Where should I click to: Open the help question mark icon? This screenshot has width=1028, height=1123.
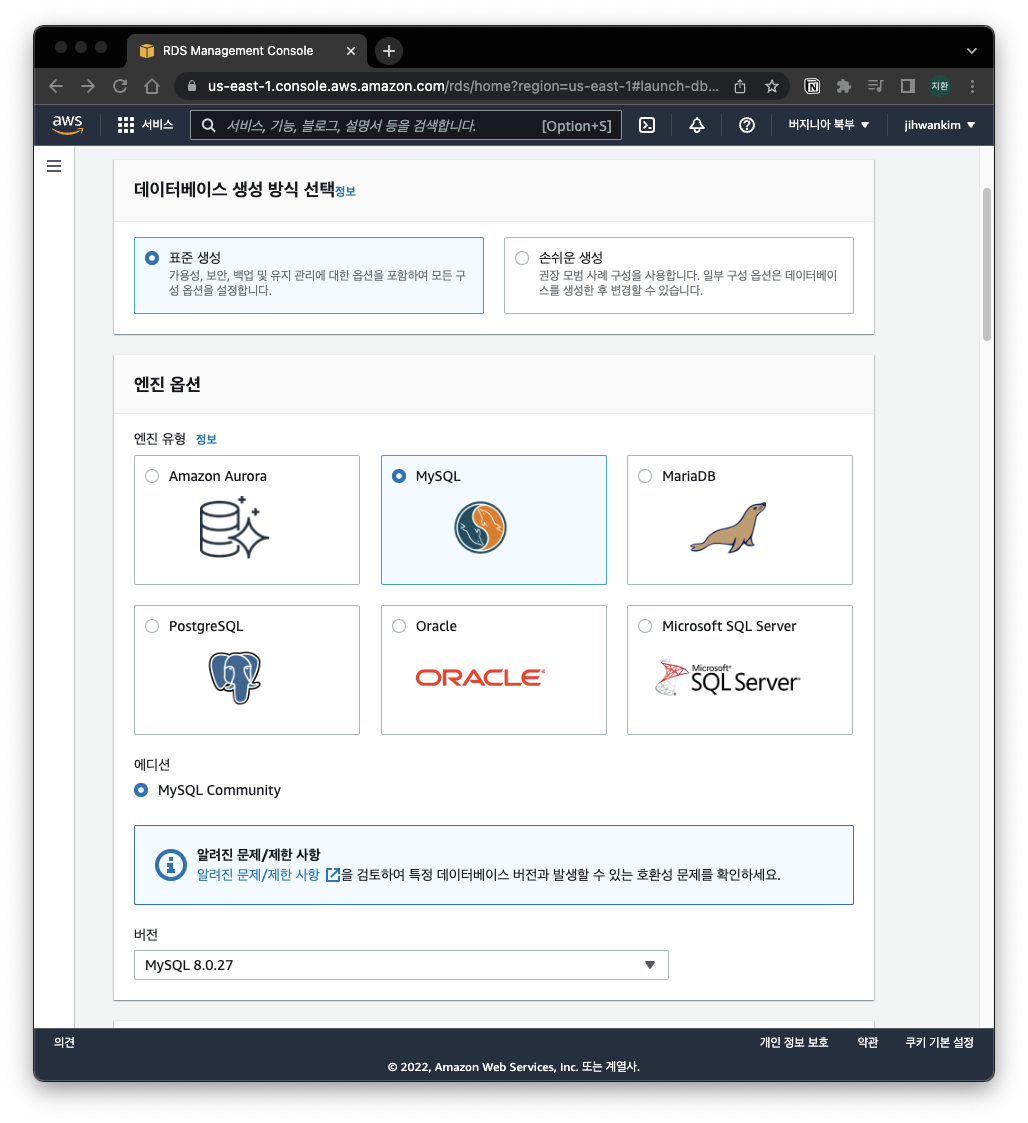coord(746,125)
